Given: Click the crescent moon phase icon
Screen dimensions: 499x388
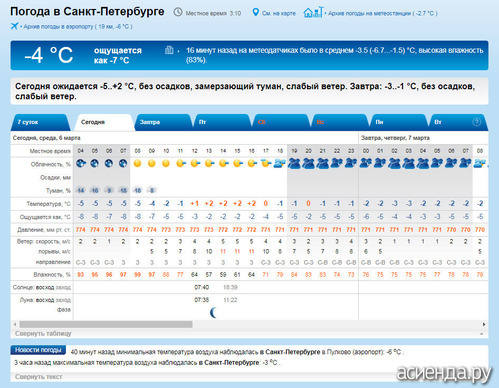Looking at the screenshot, I should click(x=214, y=312).
